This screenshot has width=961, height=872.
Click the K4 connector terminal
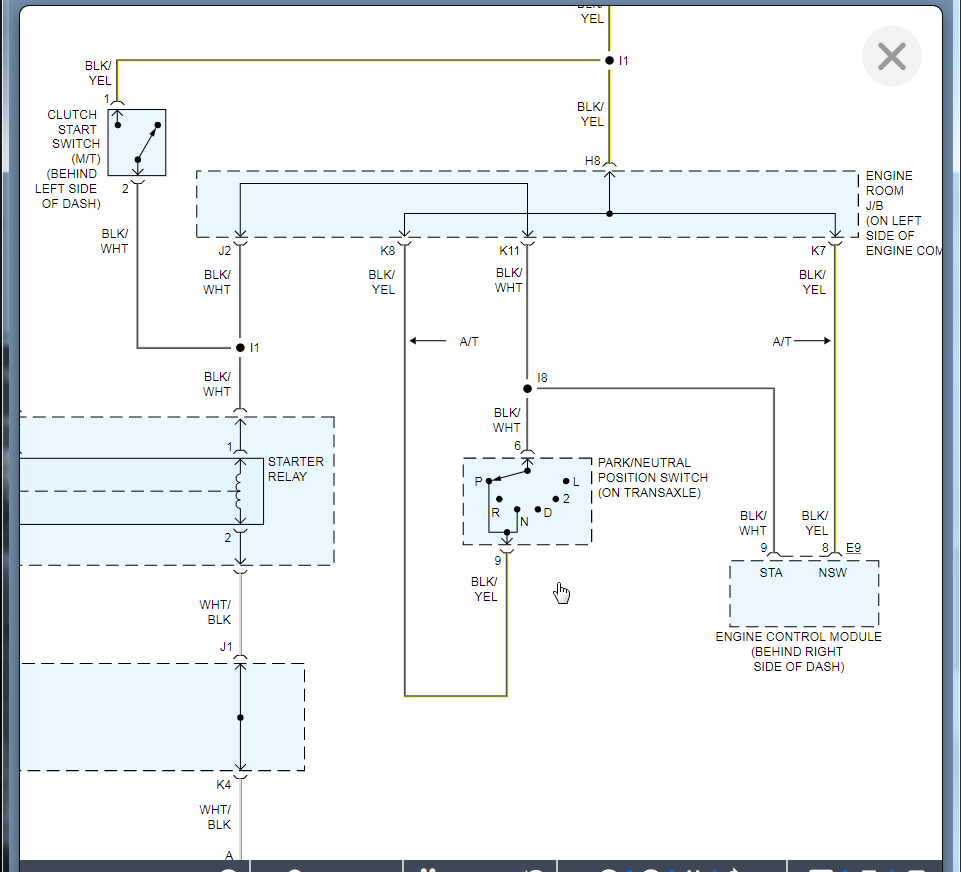click(x=240, y=776)
